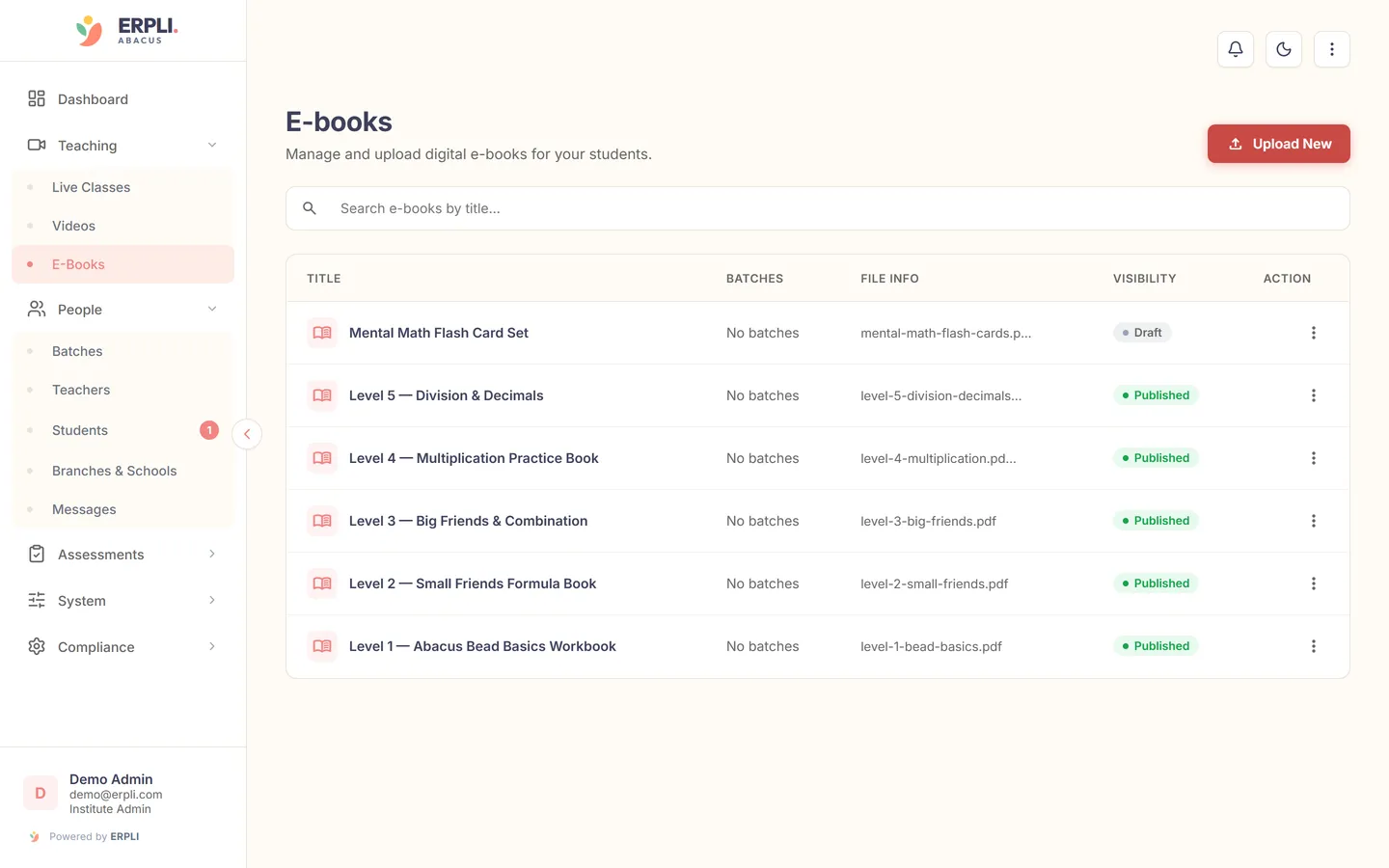Open the top-right more options menu

click(x=1332, y=49)
